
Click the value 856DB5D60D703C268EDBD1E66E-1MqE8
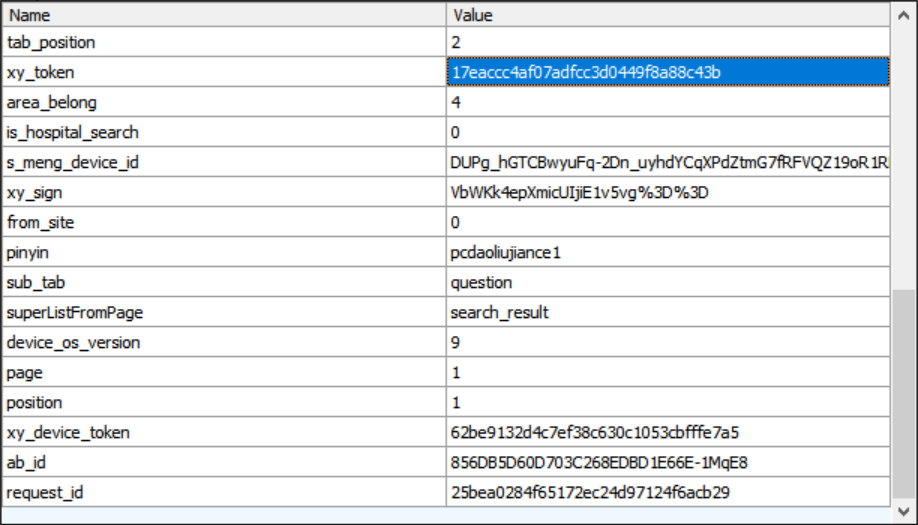[668, 462]
